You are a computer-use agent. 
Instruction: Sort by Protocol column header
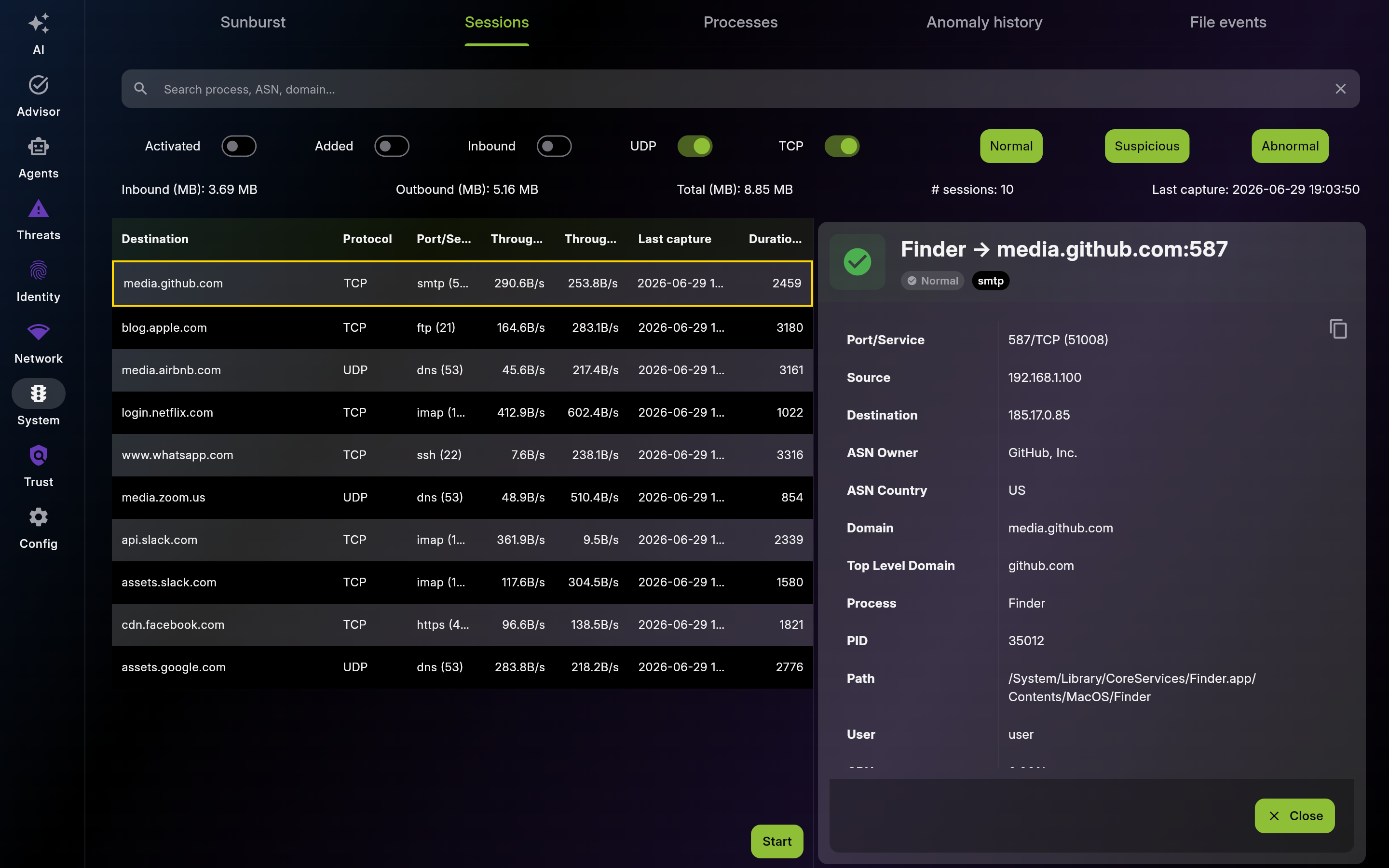(x=368, y=239)
